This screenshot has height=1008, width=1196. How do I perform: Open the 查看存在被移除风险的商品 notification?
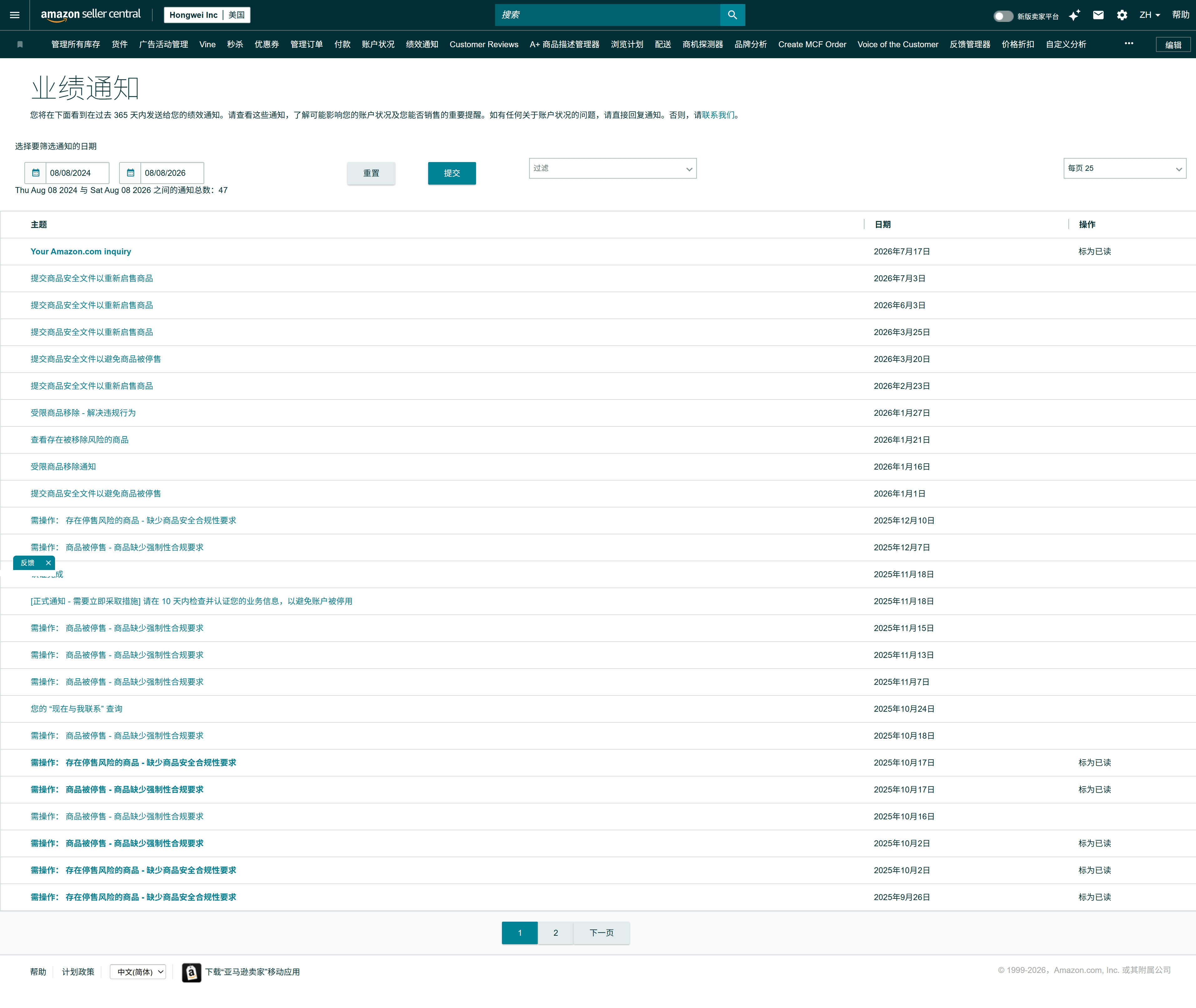(x=79, y=440)
